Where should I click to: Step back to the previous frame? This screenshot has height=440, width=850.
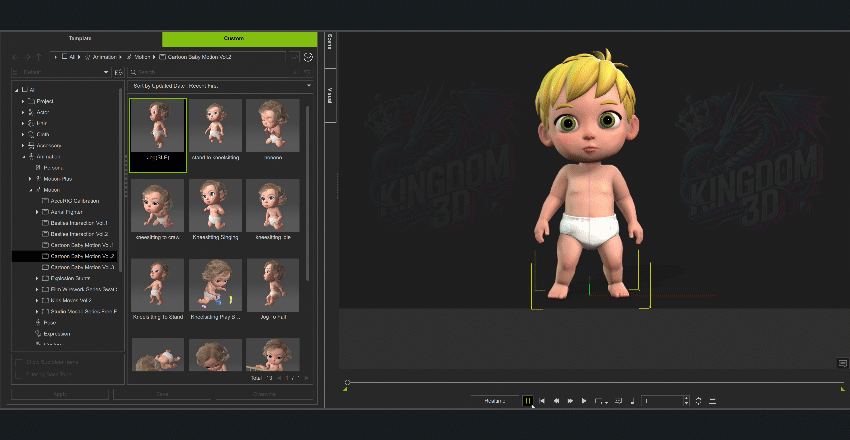pyautogui.click(x=556, y=401)
